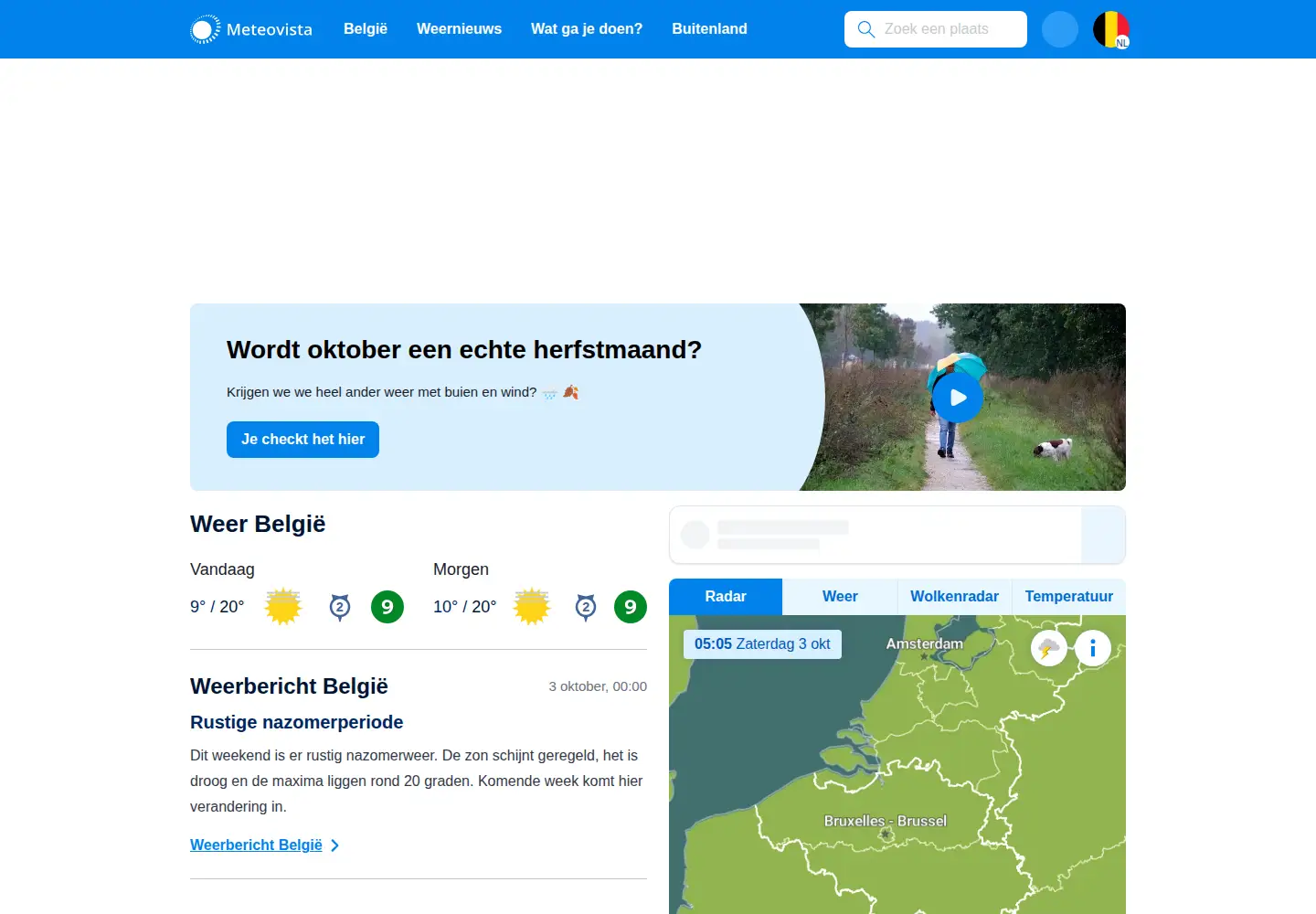Play the autumn weather video

958,398
